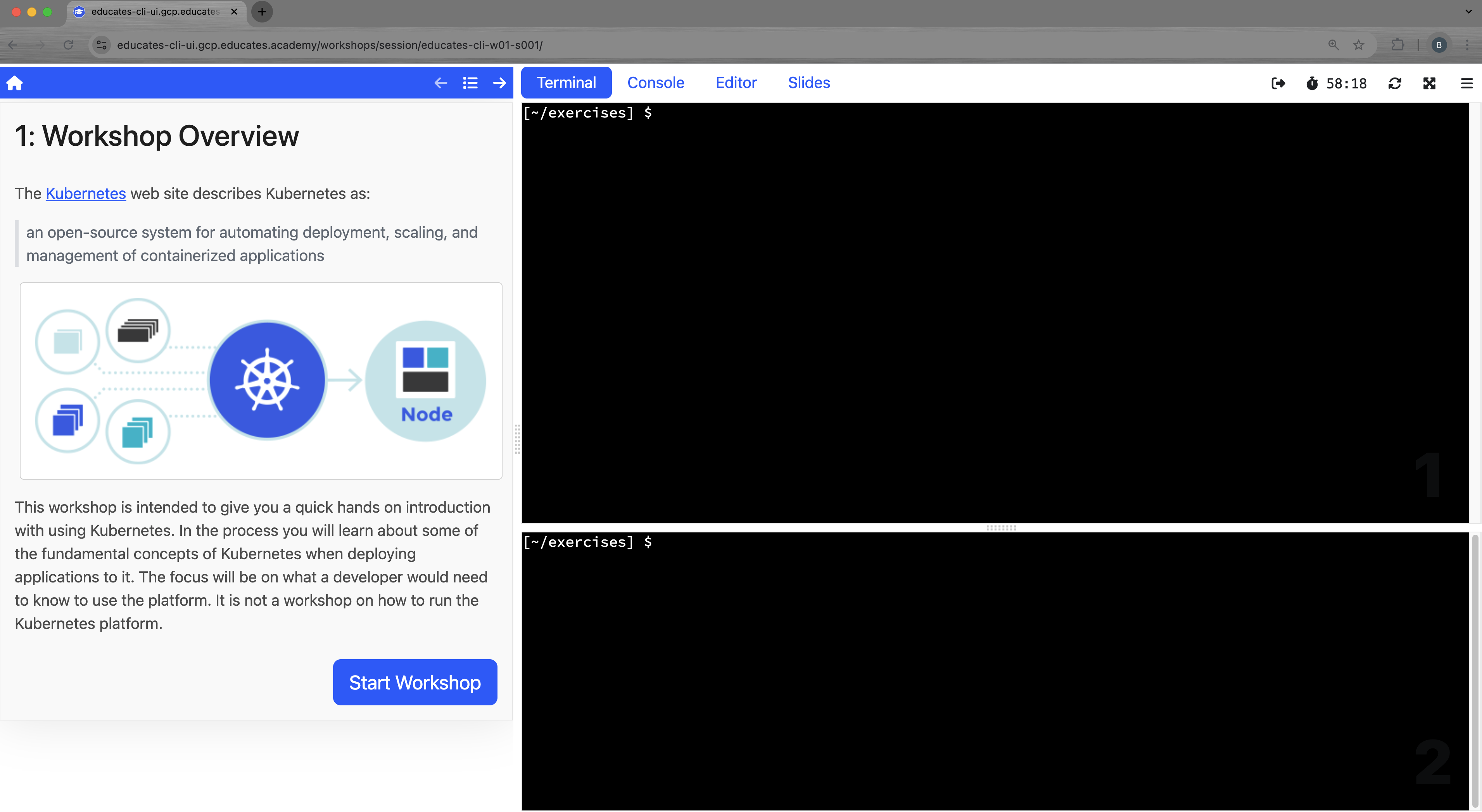Switch to the Editor tab
Viewport: 1482px width, 812px height.
[x=736, y=83]
